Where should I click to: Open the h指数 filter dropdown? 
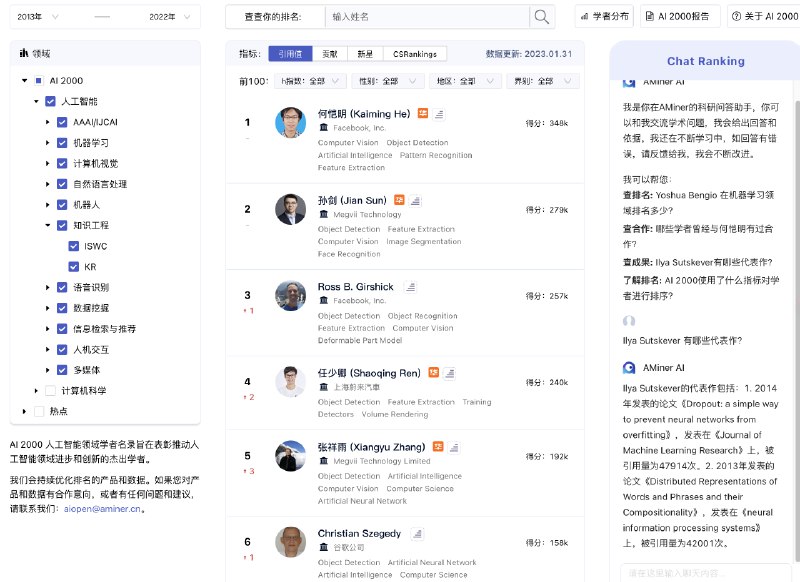(x=310, y=81)
